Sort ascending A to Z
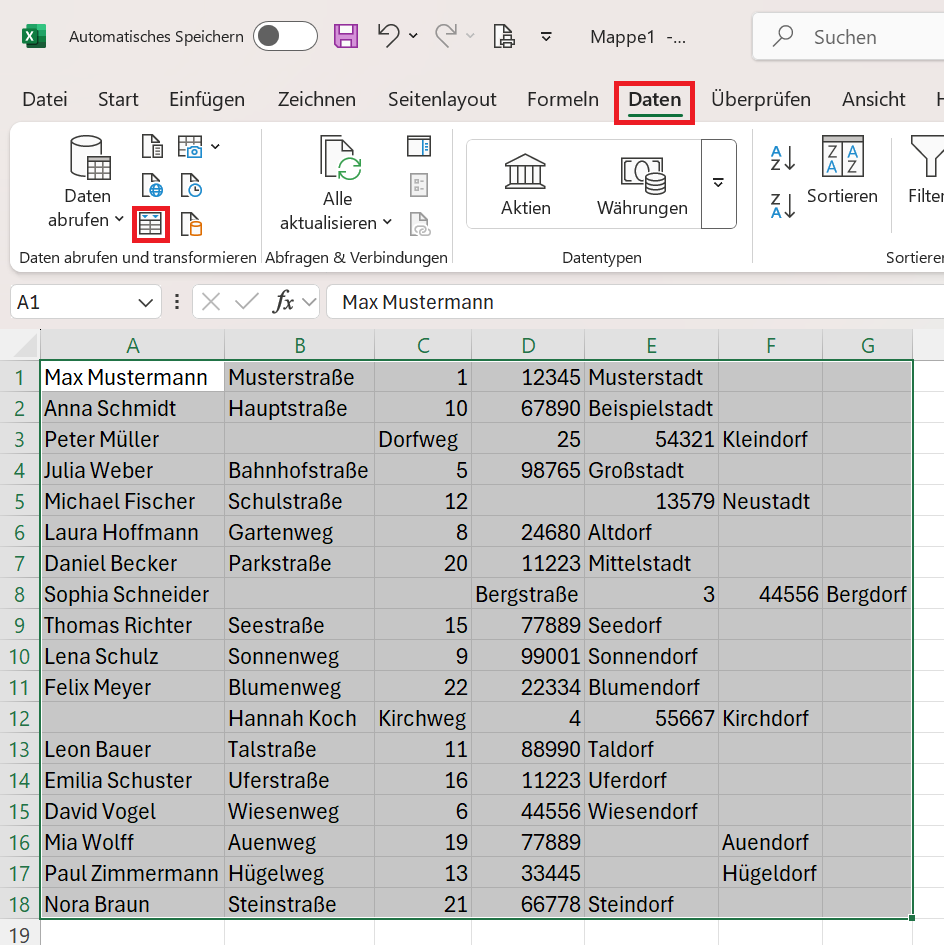The width and height of the screenshot is (944, 945). pyautogui.click(x=782, y=158)
